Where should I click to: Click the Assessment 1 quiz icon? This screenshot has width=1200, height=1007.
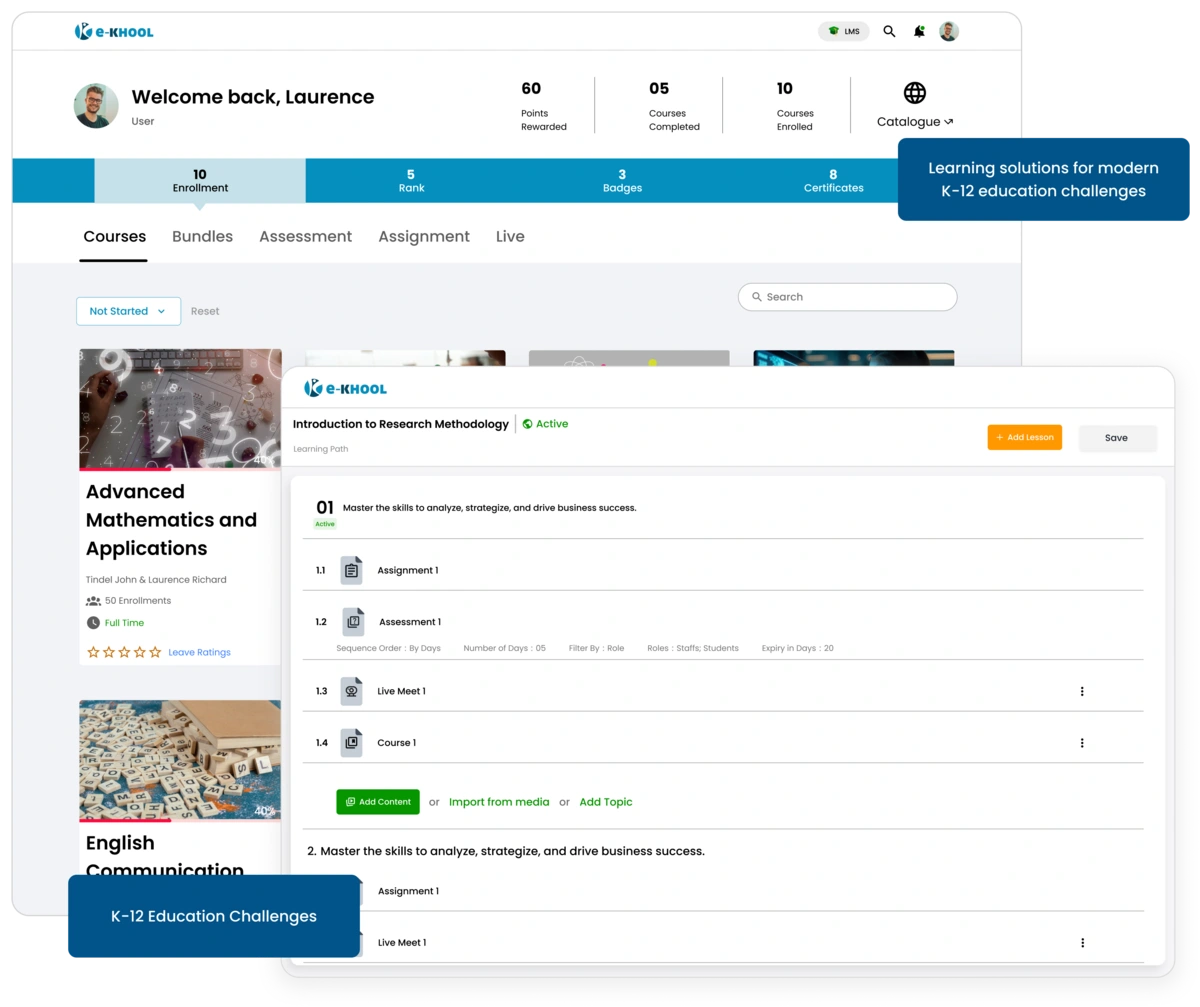[353, 622]
